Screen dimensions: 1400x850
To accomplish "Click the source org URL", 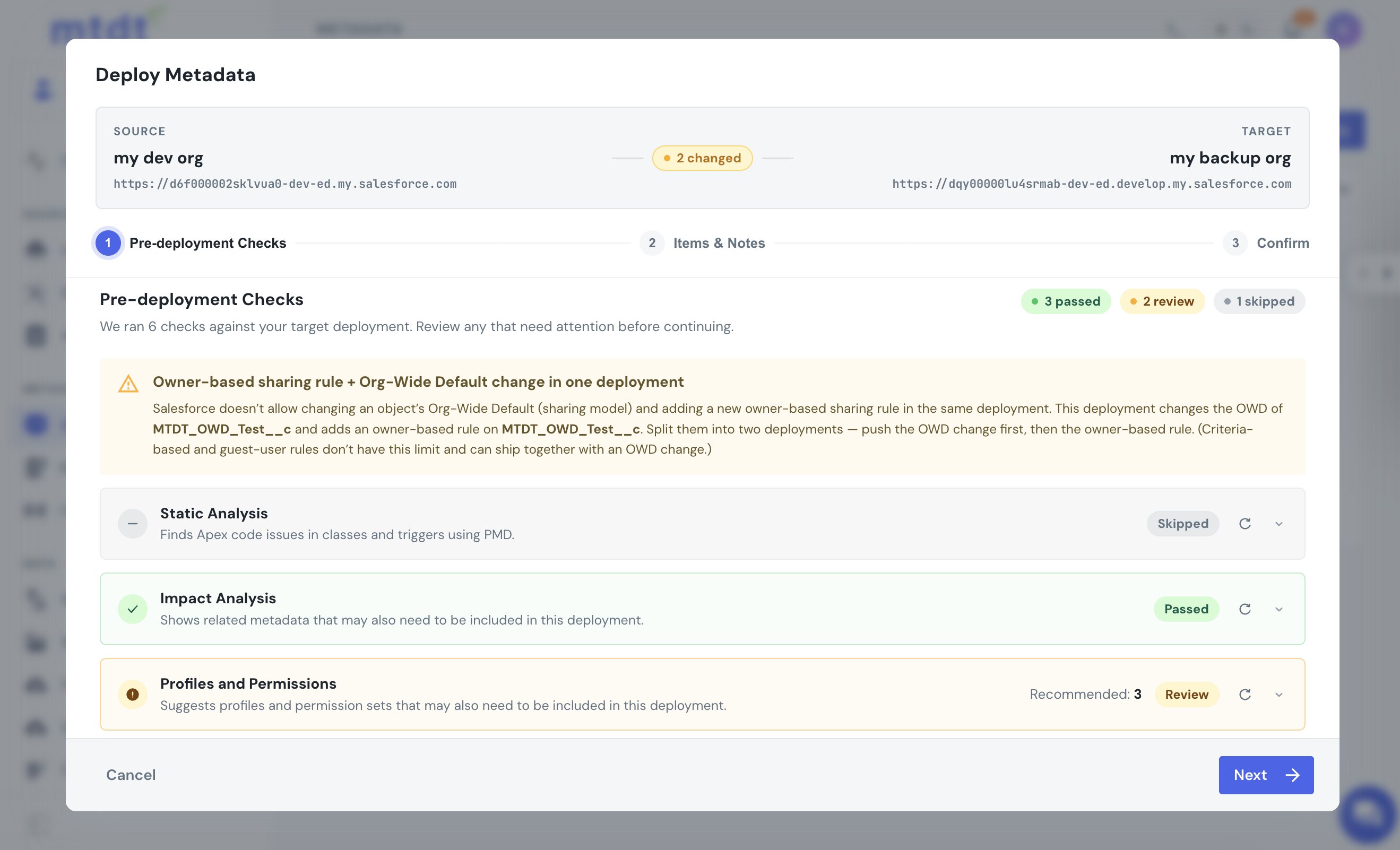I will click(285, 184).
